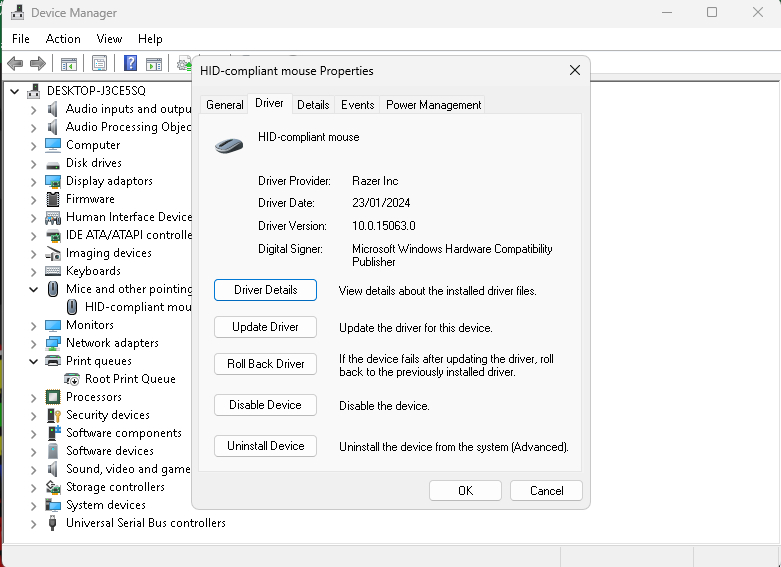This screenshot has height=567, width=781.
Task: Switch to the Events tab
Action: 357,105
